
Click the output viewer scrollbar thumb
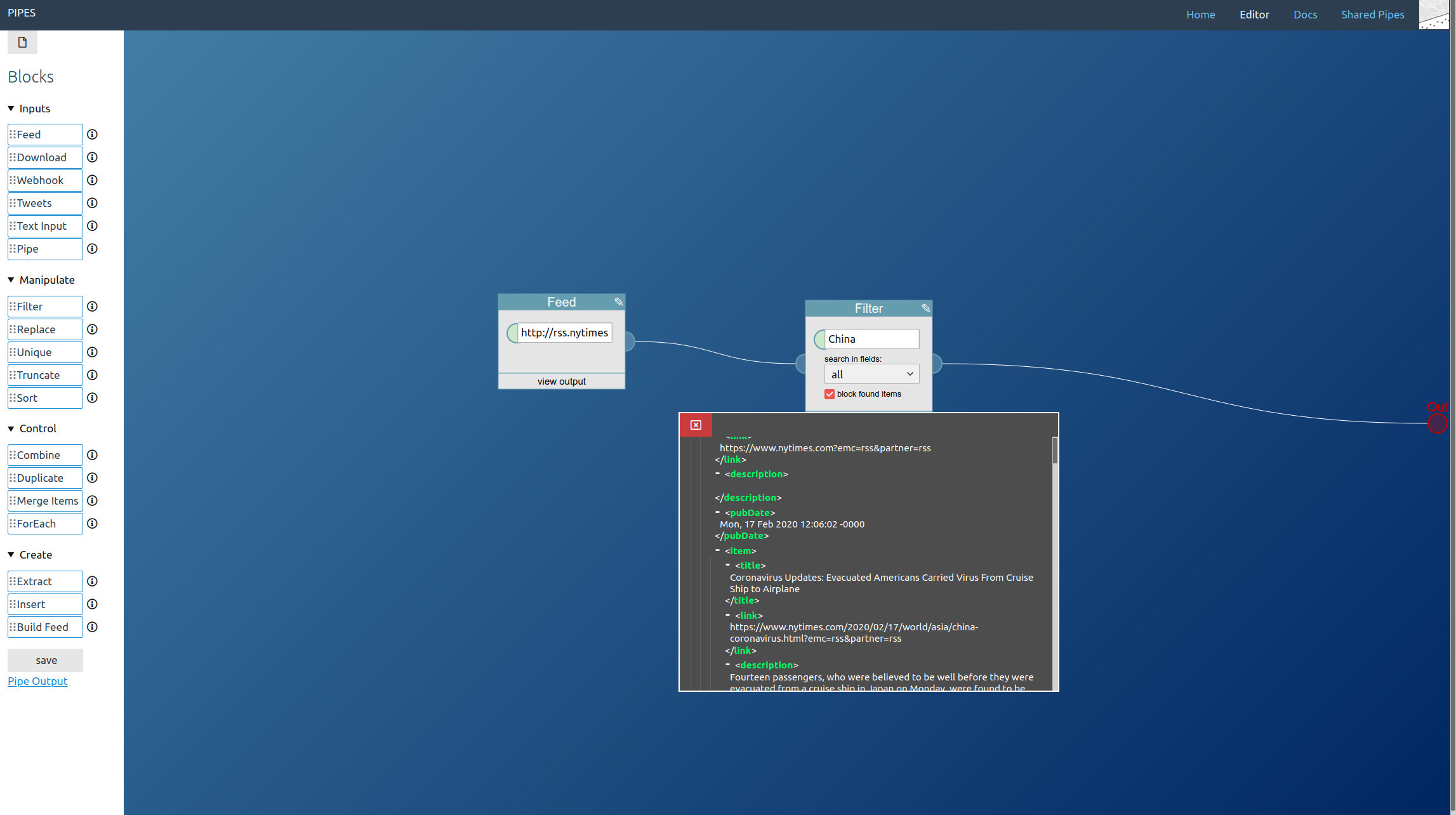click(1055, 450)
